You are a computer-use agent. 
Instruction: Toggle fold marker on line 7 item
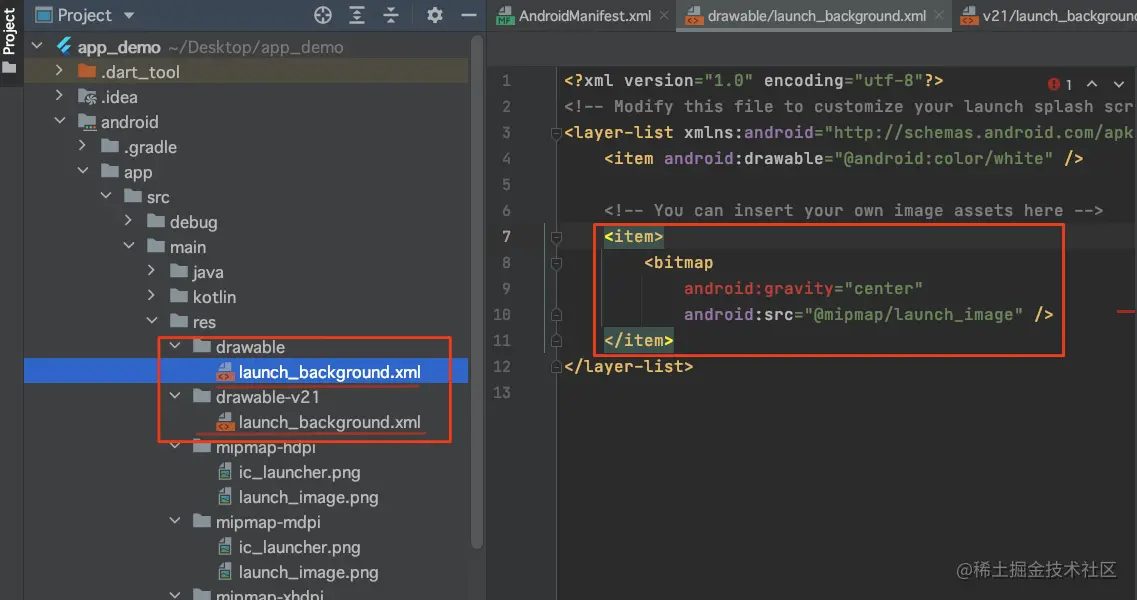pos(557,237)
